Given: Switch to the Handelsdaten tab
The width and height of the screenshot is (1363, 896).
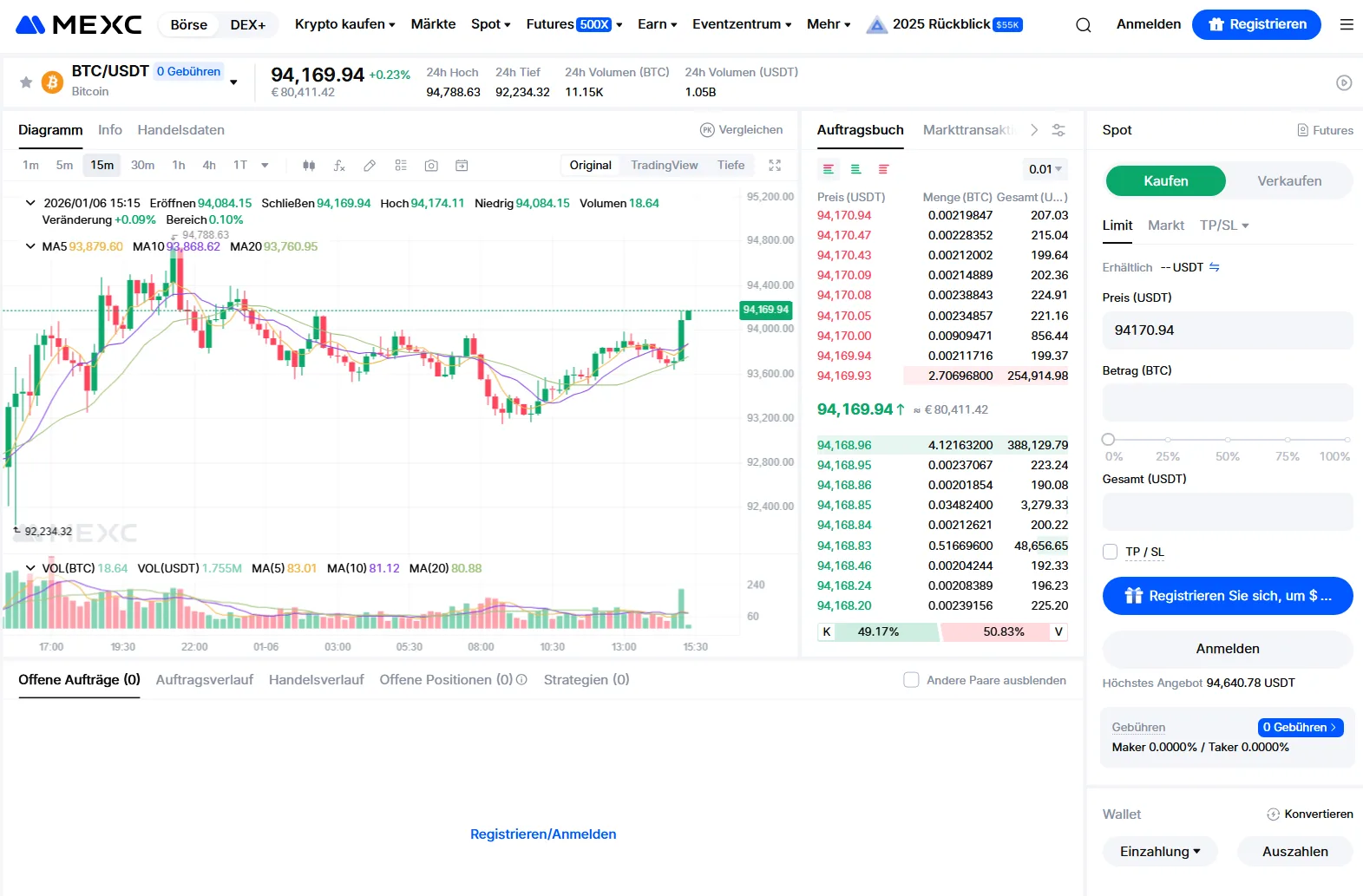Looking at the screenshot, I should (x=181, y=130).
